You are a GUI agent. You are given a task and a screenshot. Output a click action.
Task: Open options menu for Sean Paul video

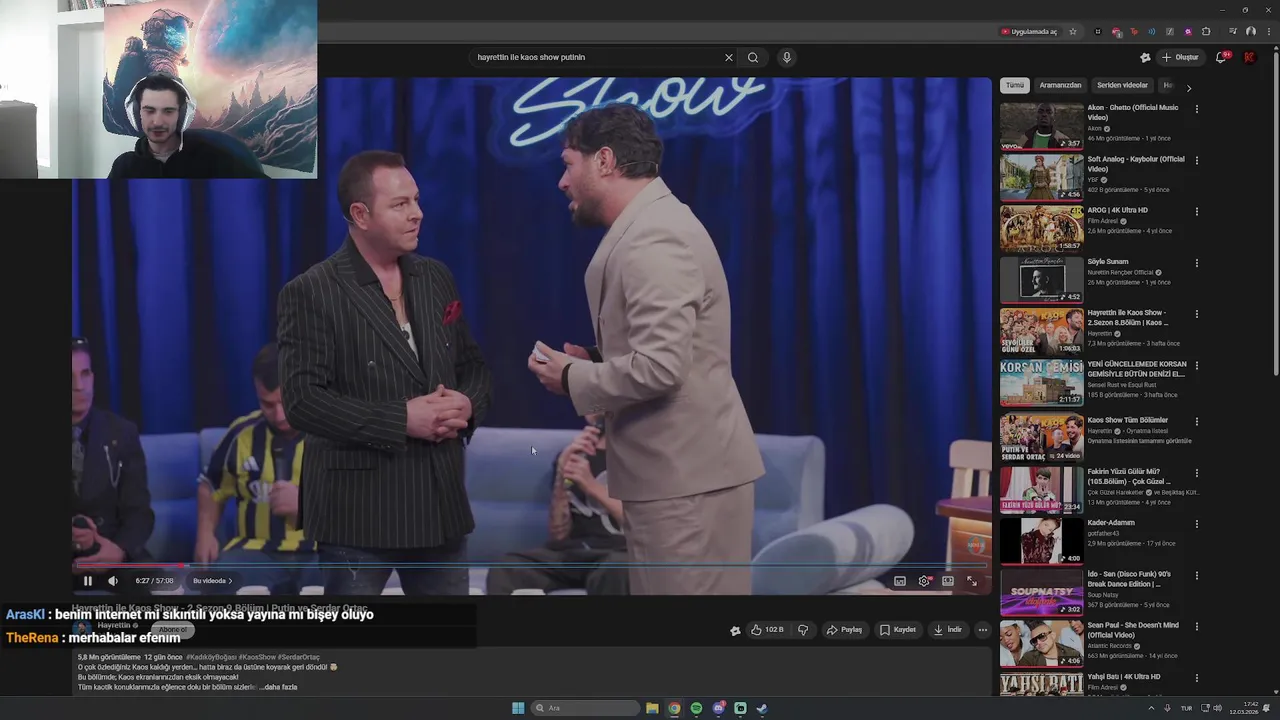click(x=1196, y=626)
